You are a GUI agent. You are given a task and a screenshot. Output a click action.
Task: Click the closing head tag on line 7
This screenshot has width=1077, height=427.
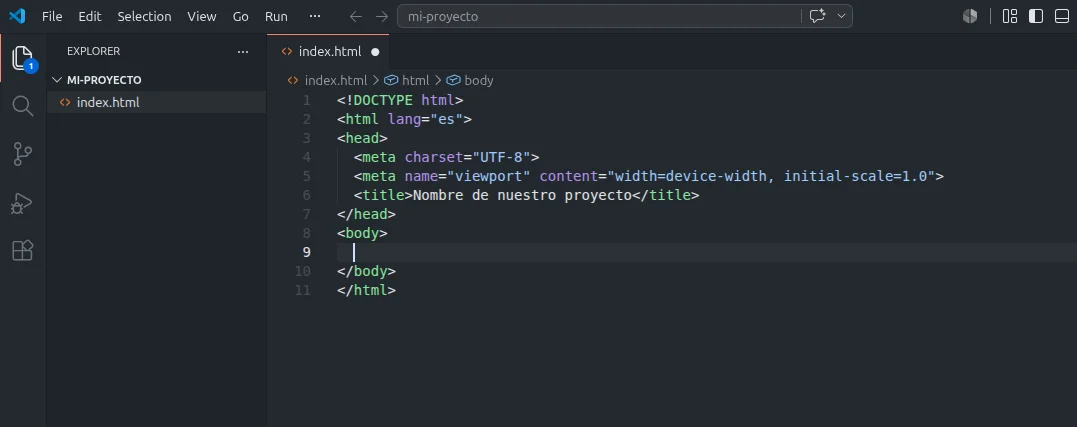[366, 214]
